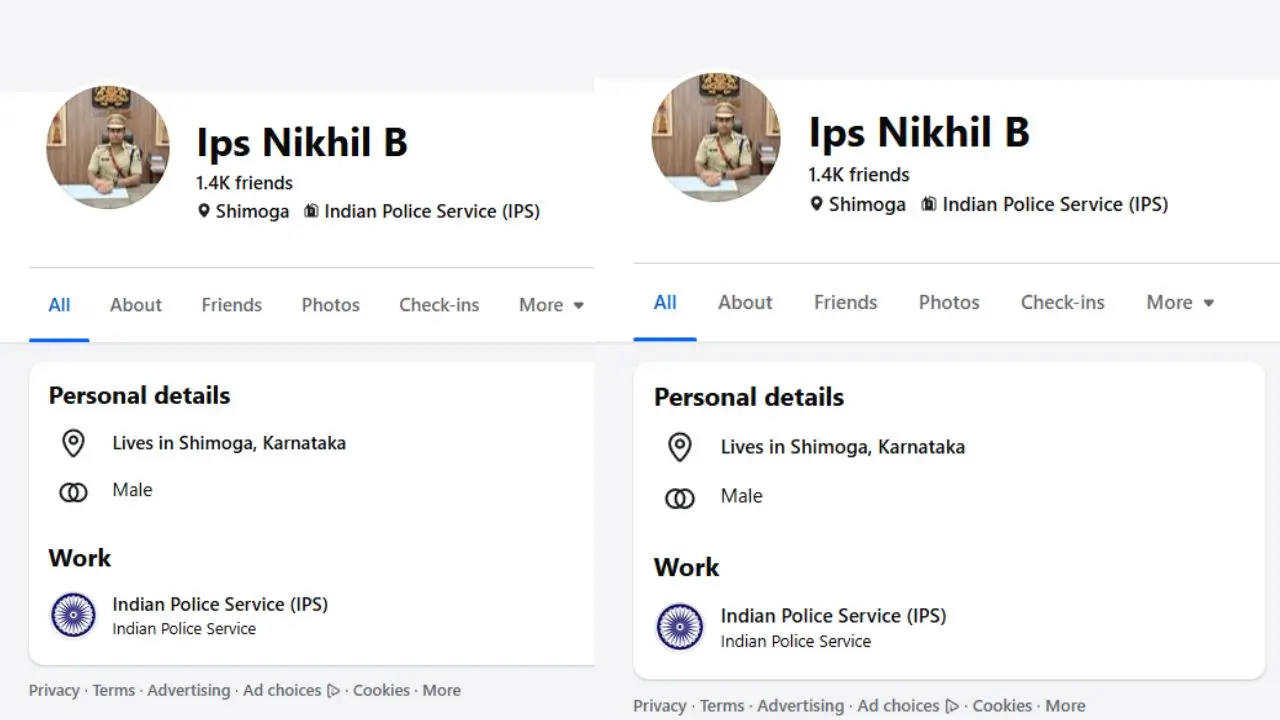The height and width of the screenshot is (720, 1280).
Task: Click '1.4K friends' under the right profile name
Action: click(x=859, y=174)
